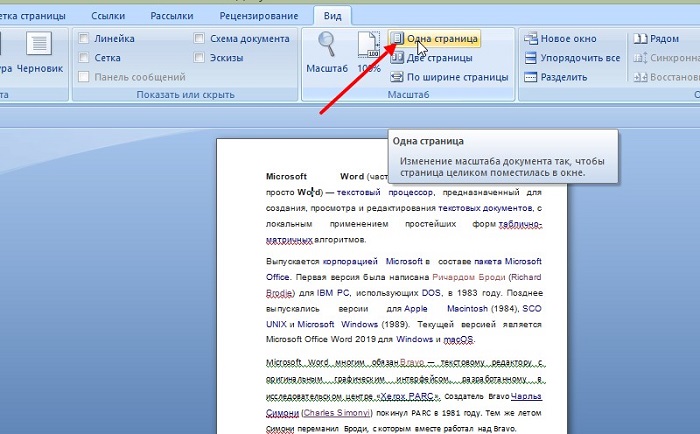Image resolution: width=700 pixels, height=434 pixels.
Task: Open the Вид ribbon tab
Action: coord(333,16)
